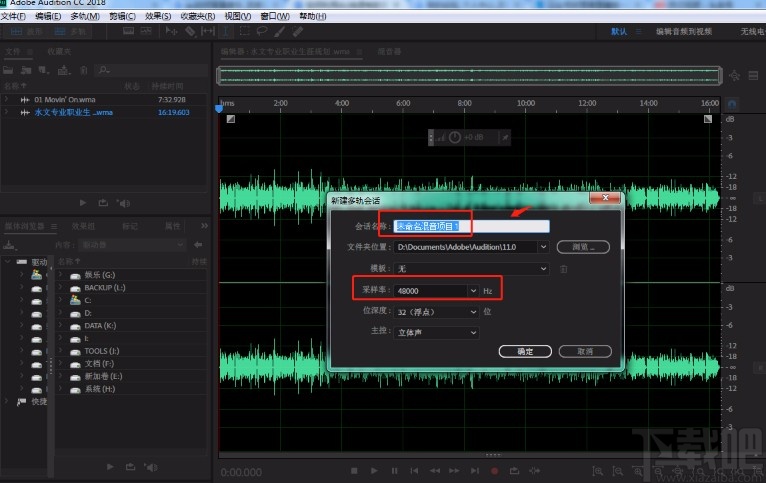Click the delete template trash icon

coord(564,268)
